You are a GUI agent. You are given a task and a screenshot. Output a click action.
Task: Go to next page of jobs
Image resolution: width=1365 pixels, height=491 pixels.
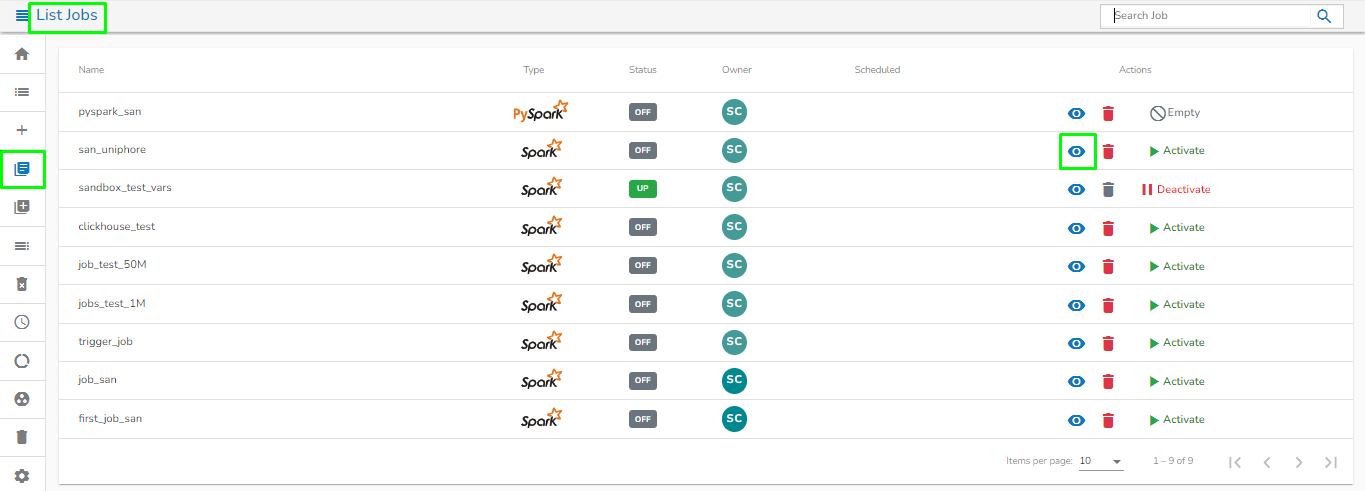coord(1298,462)
